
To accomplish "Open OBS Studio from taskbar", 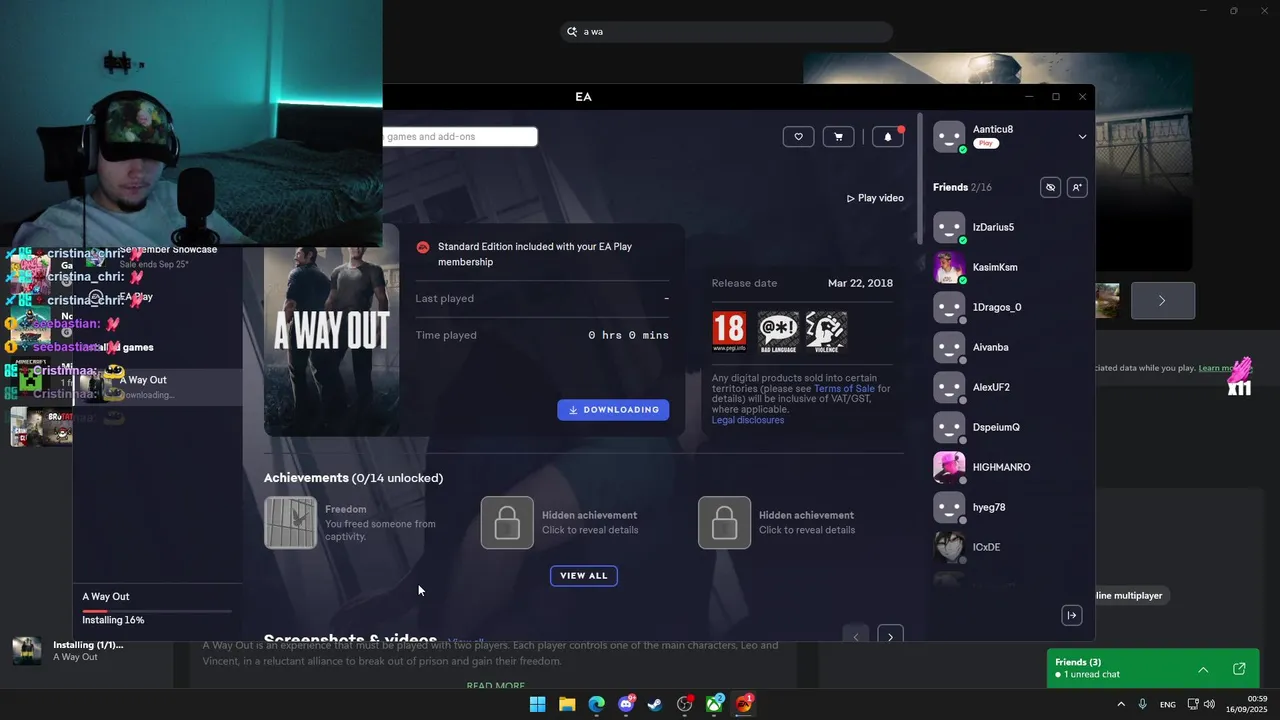I will [x=685, y=704].
